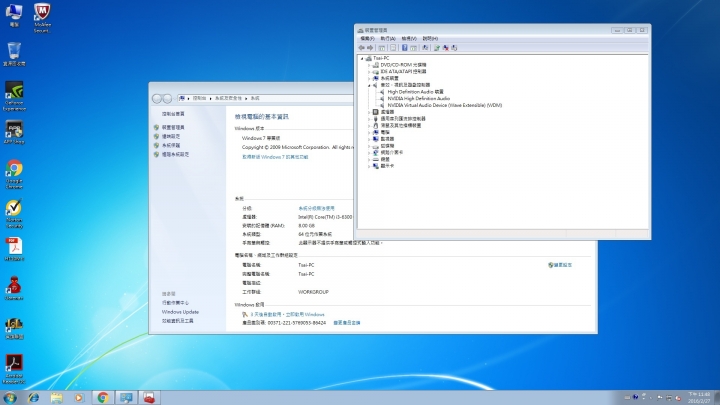Collapse the Tsai-PC root node
Screen dimensions: 720x405
click(x=362, y=58)
